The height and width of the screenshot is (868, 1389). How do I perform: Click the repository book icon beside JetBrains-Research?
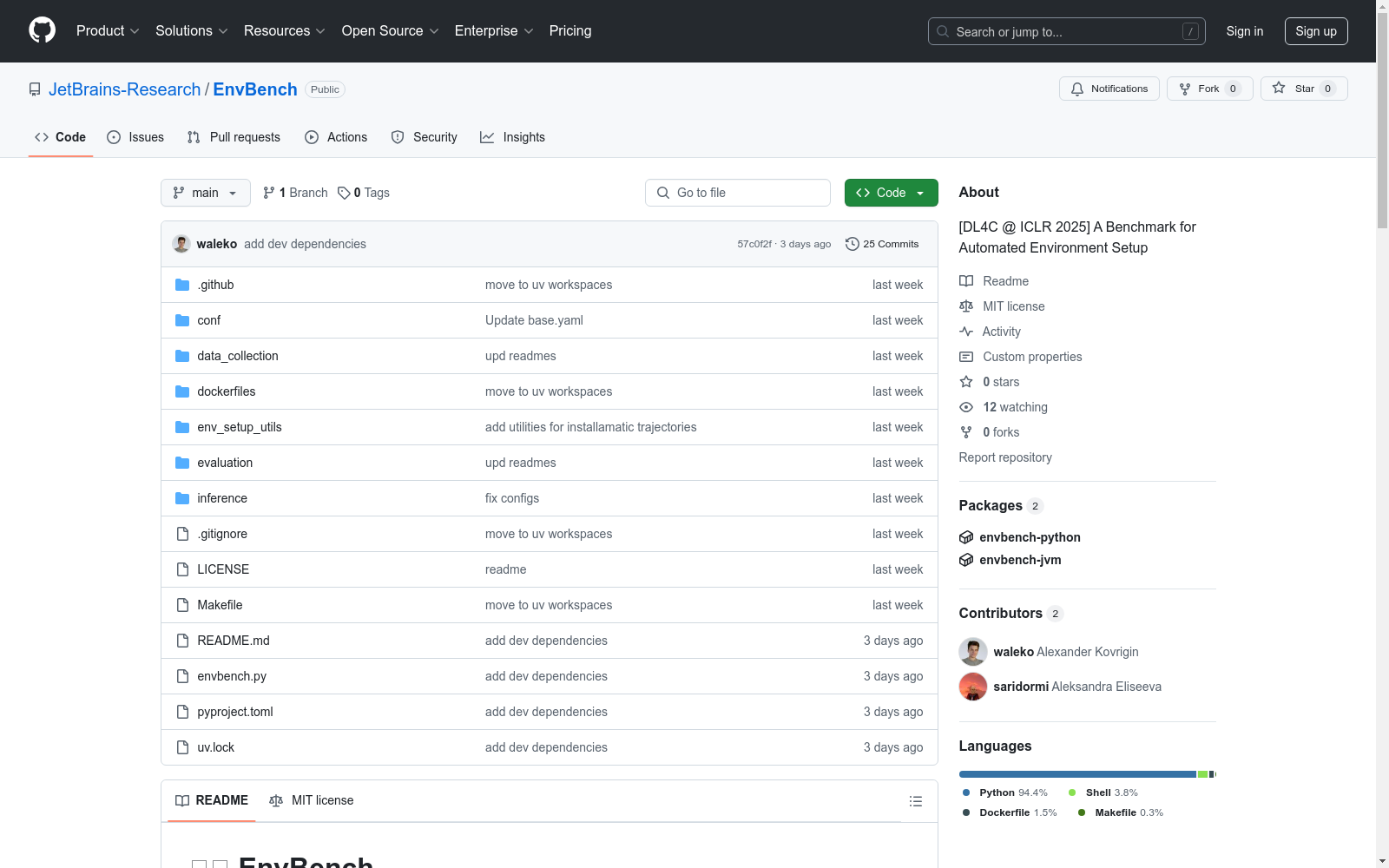(35, 89)
